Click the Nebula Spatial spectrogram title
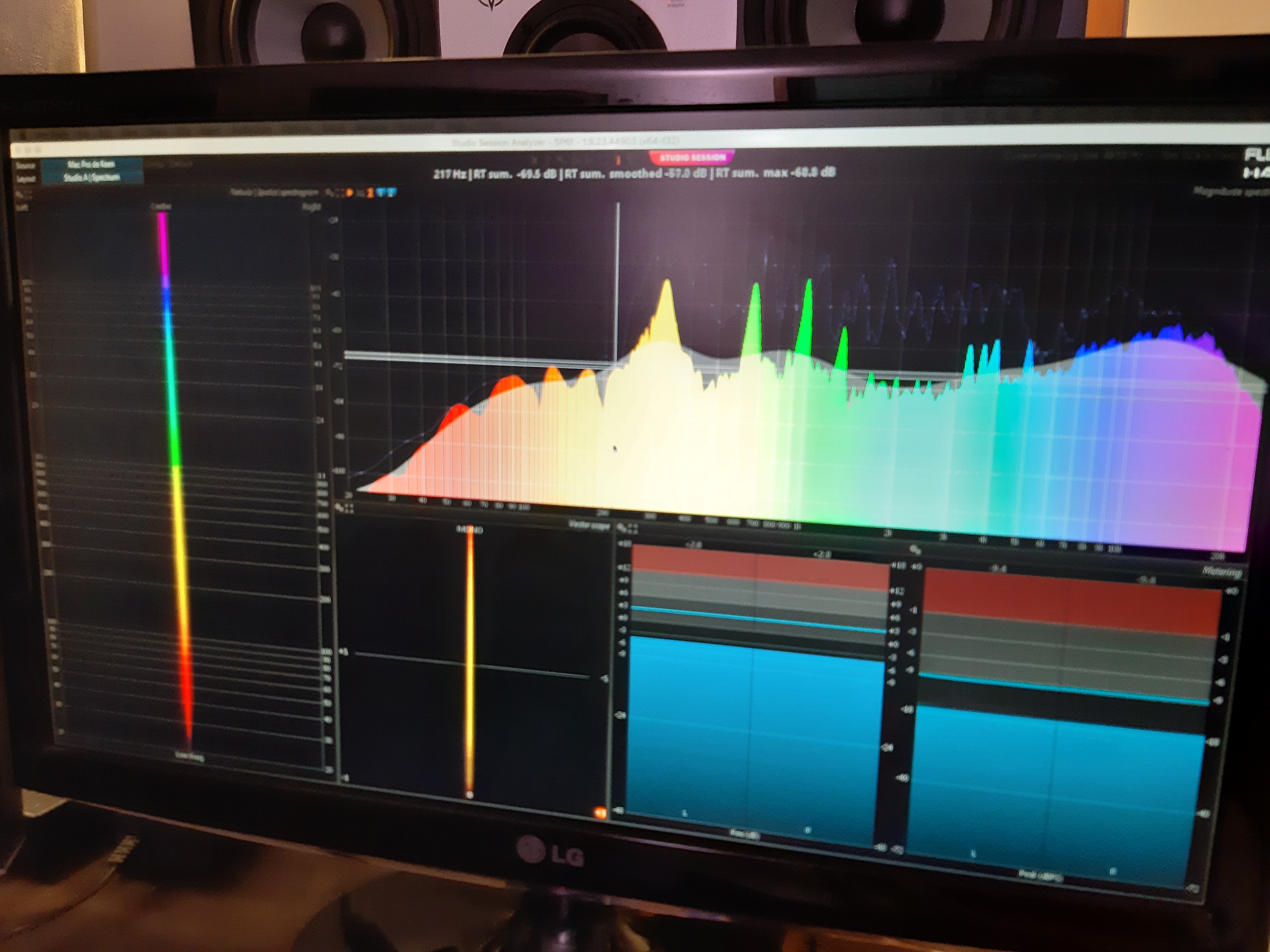 click(x=274, y=192)
